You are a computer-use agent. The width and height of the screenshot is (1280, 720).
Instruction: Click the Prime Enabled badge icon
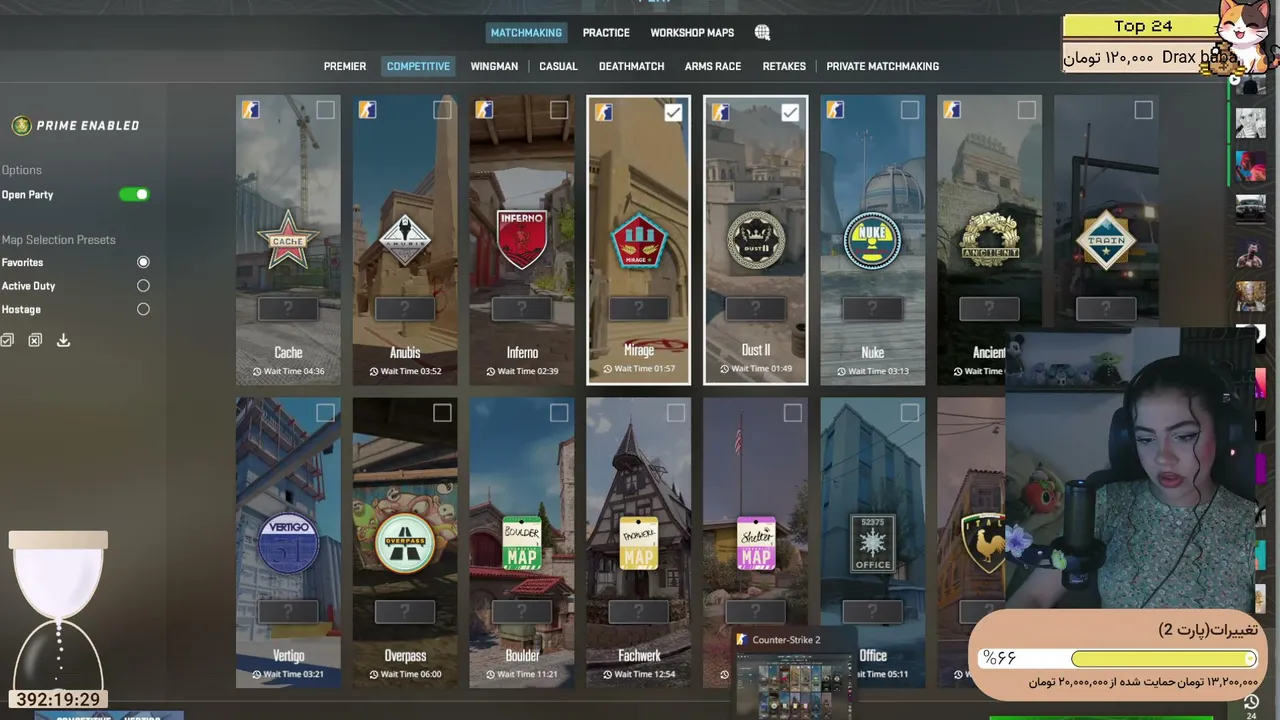(x=21, y=125)
